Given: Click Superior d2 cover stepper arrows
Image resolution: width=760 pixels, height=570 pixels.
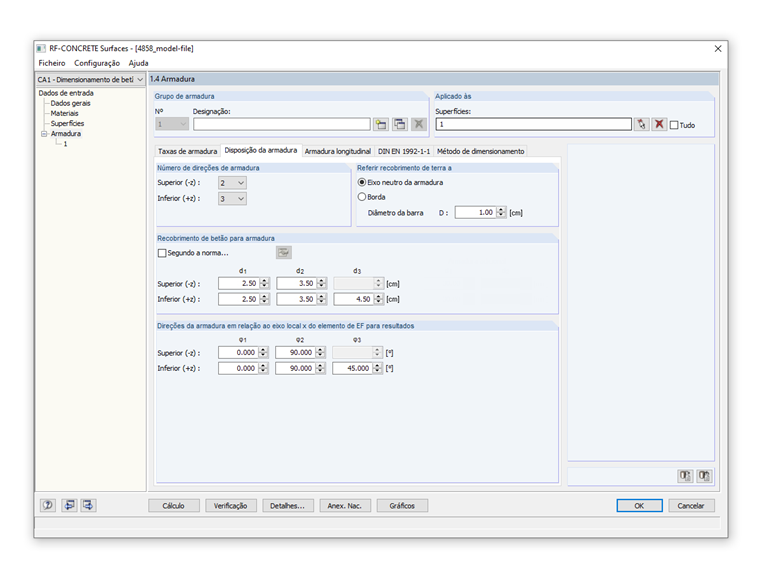Looking at the screenshot, I should point(321,284).
